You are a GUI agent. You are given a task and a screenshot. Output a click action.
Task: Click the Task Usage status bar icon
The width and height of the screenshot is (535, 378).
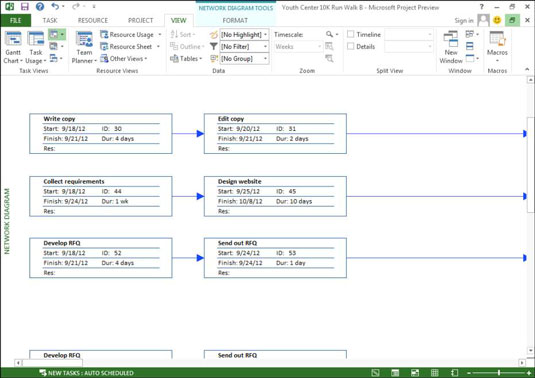(395, 373)
